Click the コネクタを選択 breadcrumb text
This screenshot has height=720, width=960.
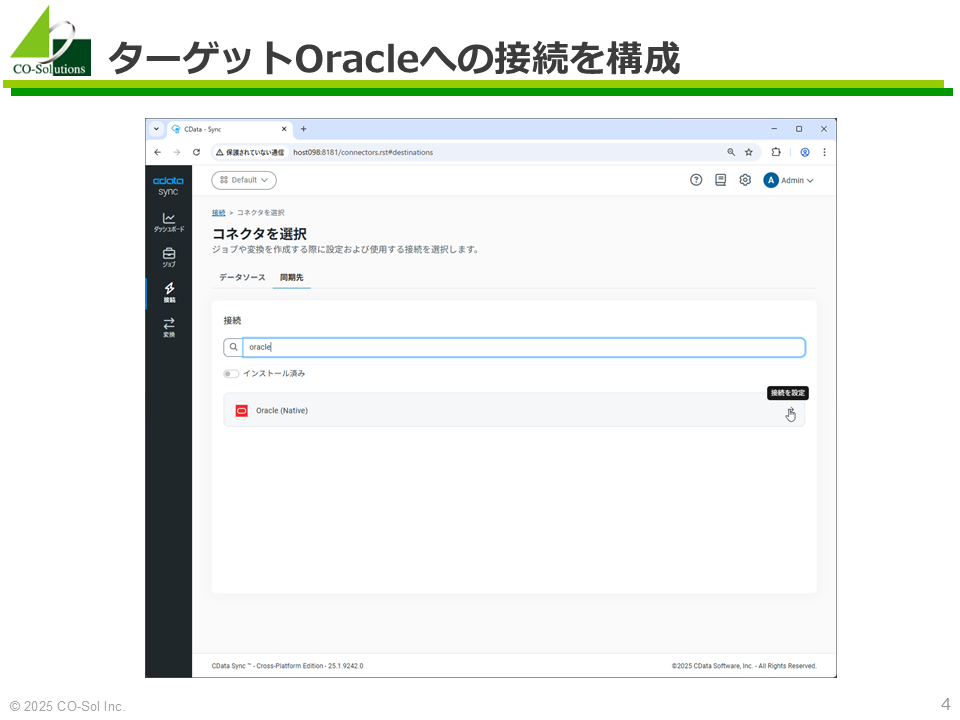pyautogui.click(x=261, y=213)
